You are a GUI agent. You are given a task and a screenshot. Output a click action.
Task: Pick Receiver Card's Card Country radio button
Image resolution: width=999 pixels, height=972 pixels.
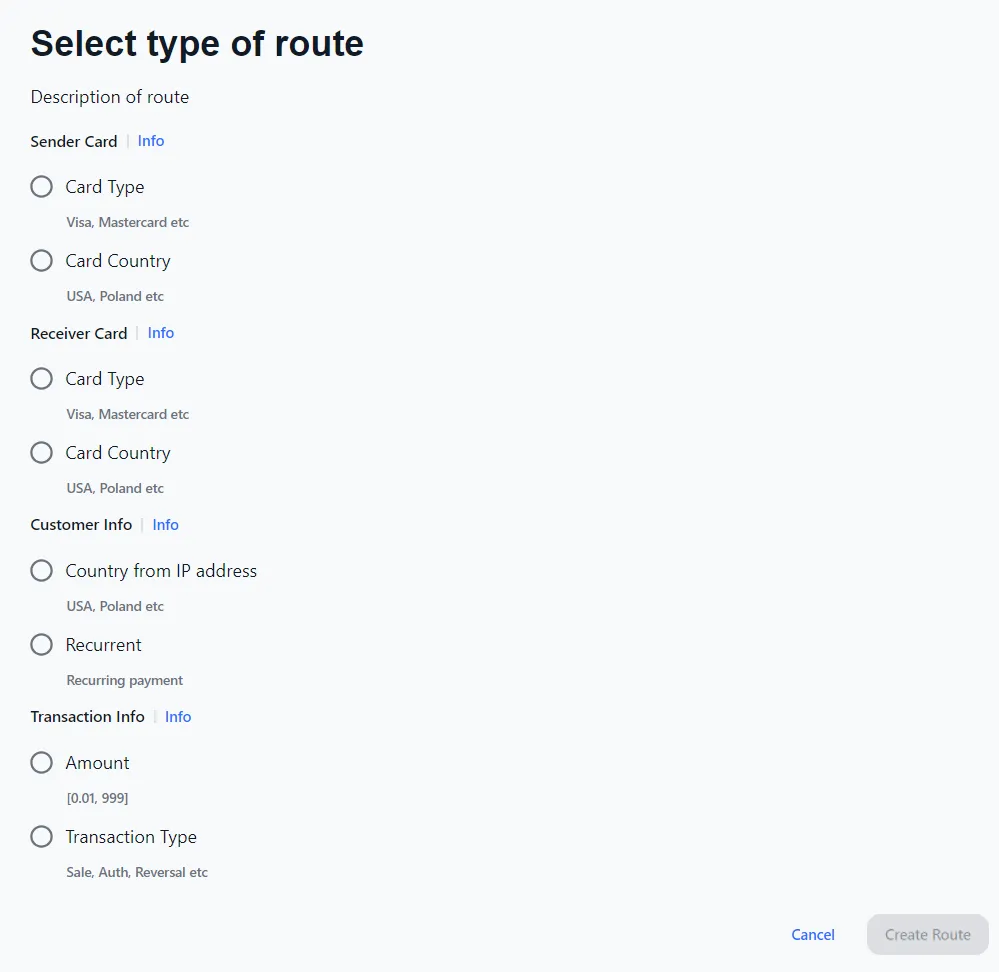pyautogui.click(x=42, y=453)
